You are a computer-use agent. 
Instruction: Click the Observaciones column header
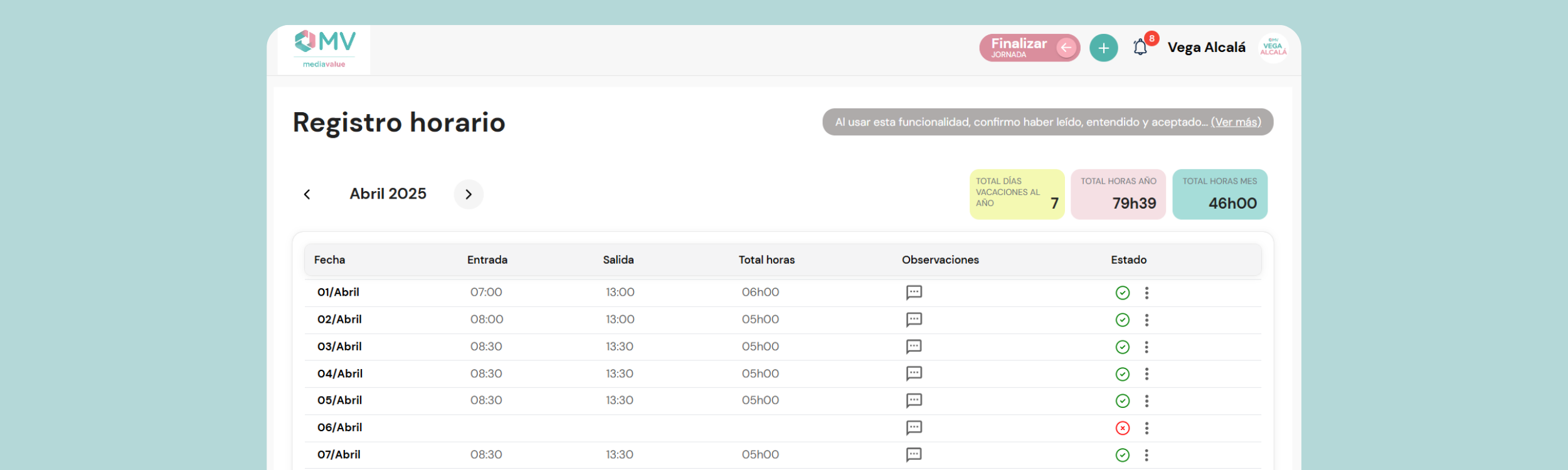pos(940,260)
